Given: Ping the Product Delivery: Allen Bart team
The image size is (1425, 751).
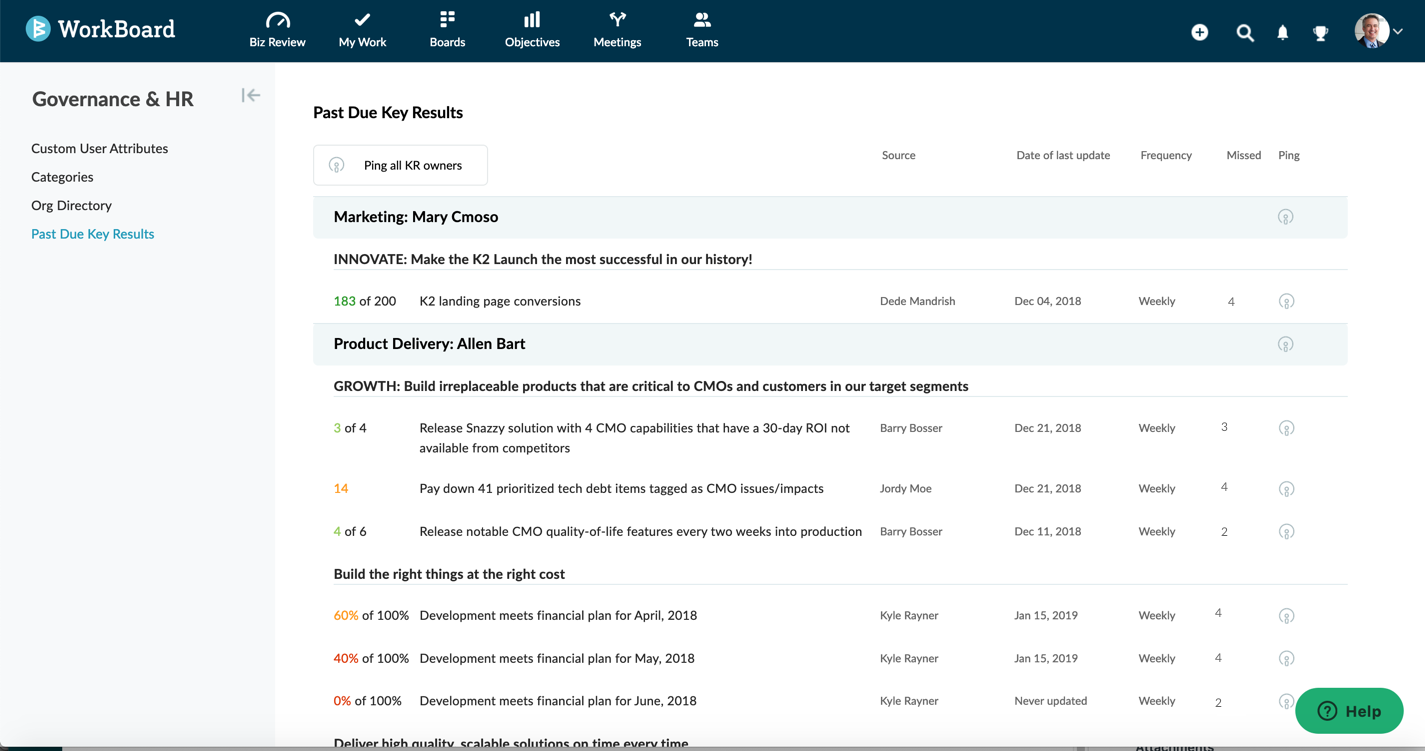Looking at the screenshot, I should (x=1286, y=344).
